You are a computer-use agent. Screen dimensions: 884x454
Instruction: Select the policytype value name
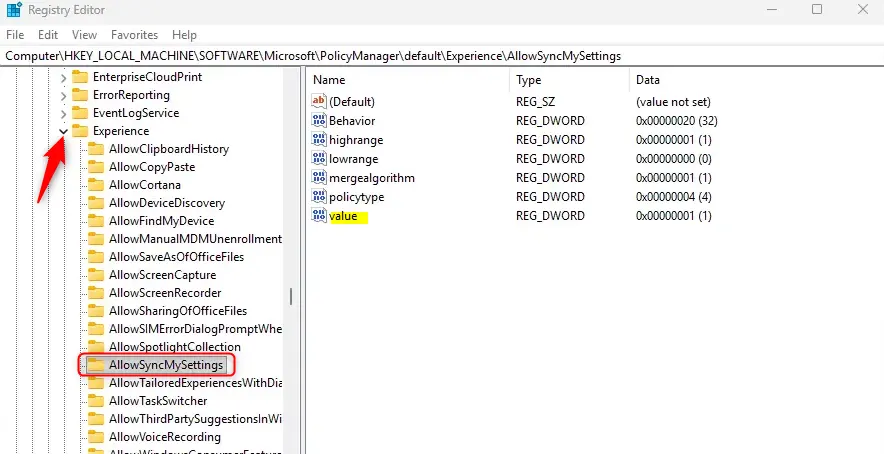[x=356, y=197]
